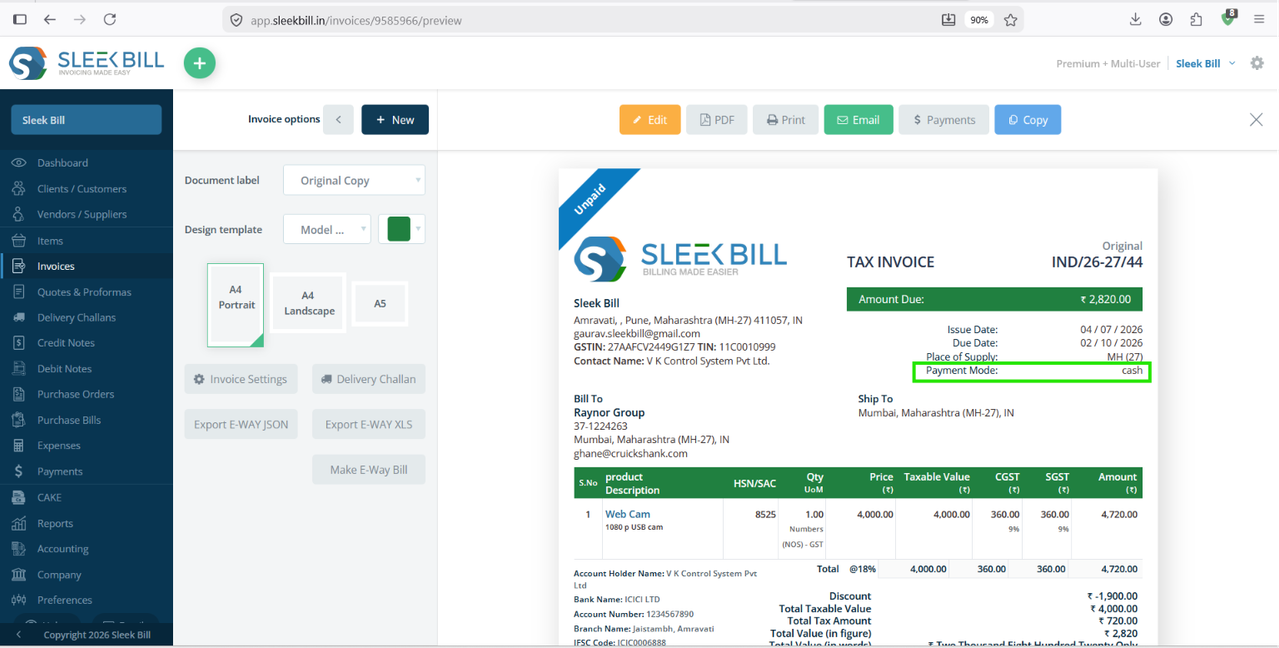
Task: Click the Items basket icon in the sidebar
Action: coord(19,240)
